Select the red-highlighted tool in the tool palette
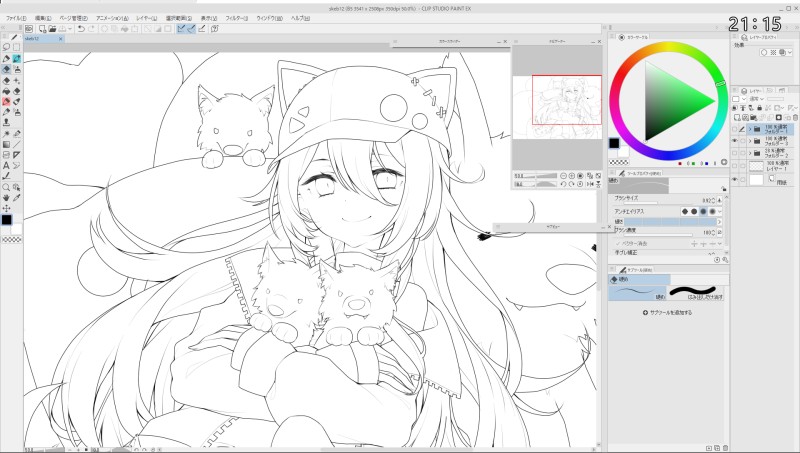 tap(6, 102)
